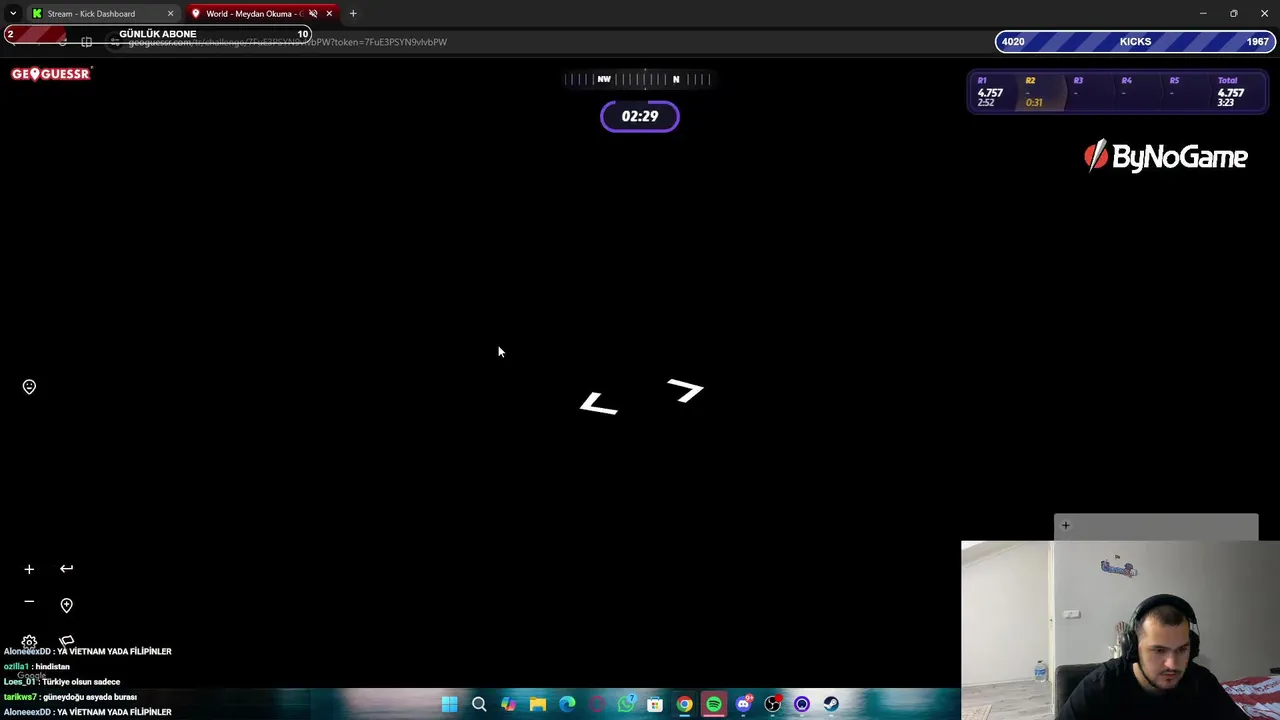
Task: Select World - Meydan Okuma tab
Action: point(252,14)
